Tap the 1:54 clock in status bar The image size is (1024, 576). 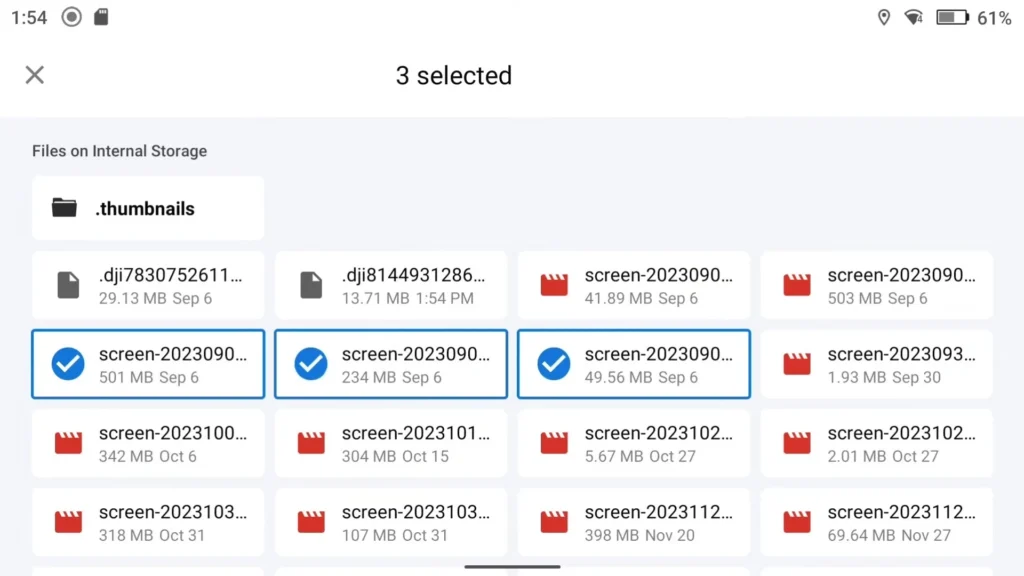pyautogui.click(x=29, y=18)
